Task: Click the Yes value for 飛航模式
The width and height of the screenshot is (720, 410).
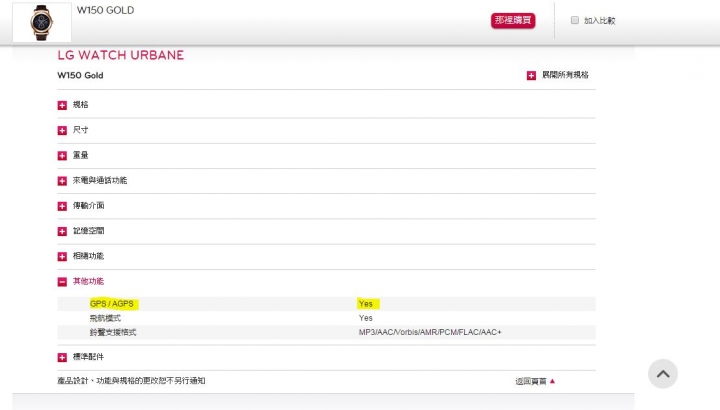Action: click(x=366, y=318)
